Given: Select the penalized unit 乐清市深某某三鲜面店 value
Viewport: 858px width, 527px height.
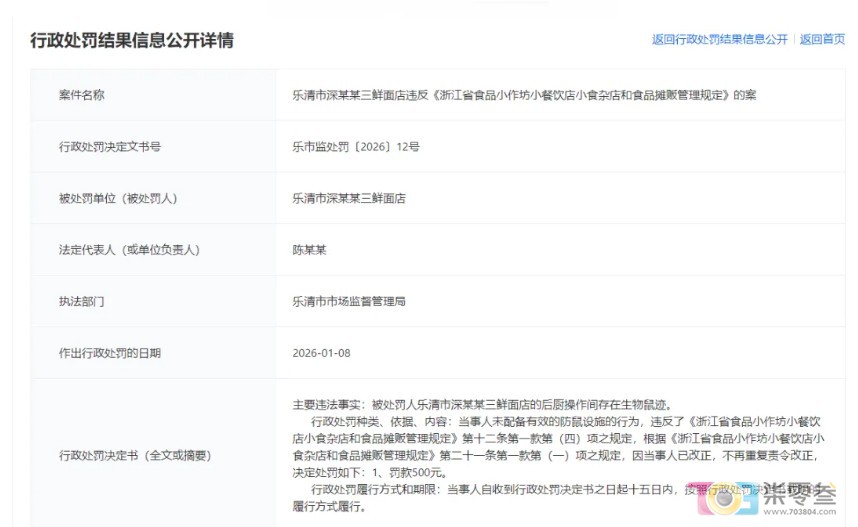Looking at the screenshot, I should click(x=349, y=198).
